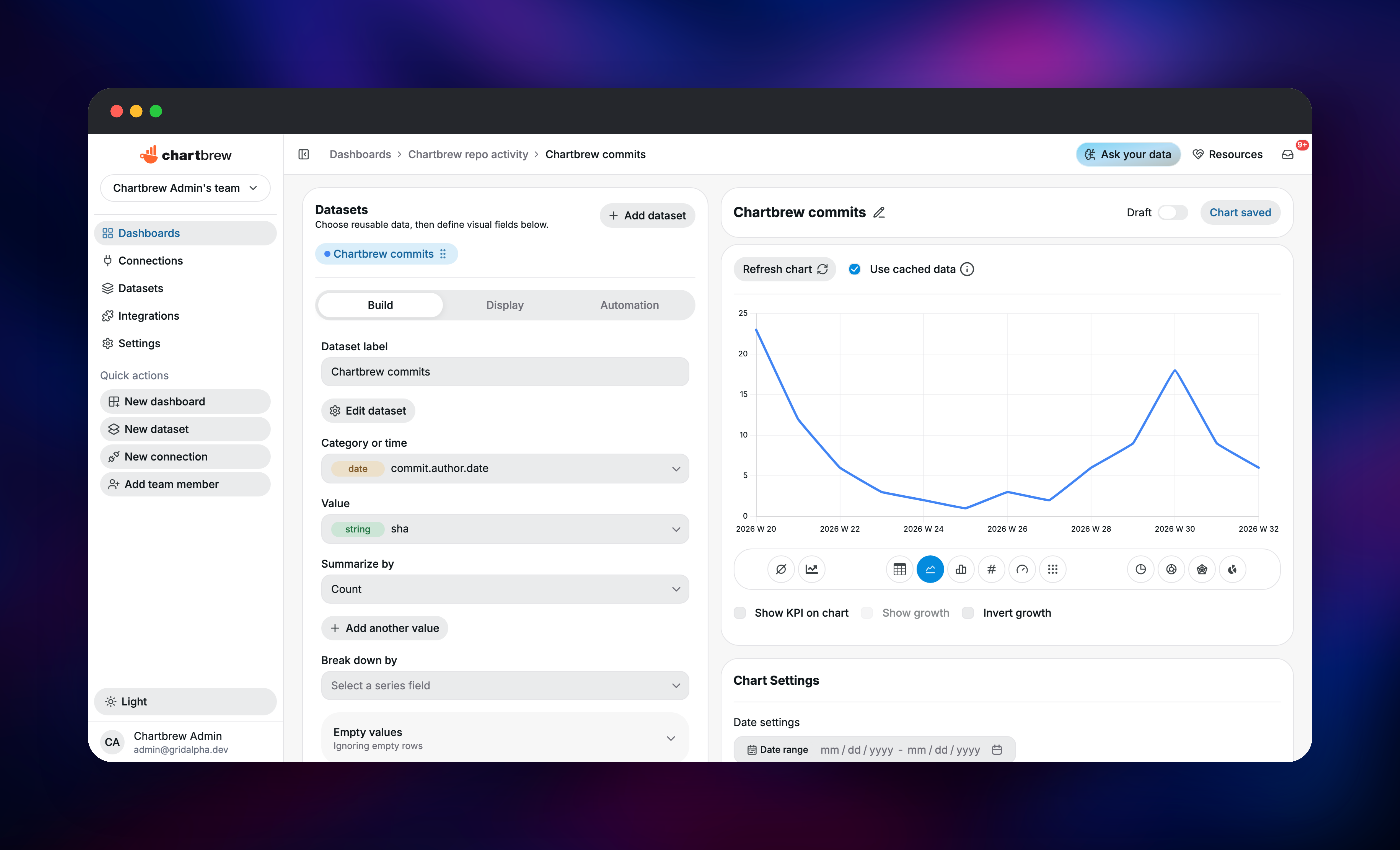Image resolution: width=1400 pixels, height=850 pixels.
Task: Open the Break down by series field dropdown
Action: point(505,686)
